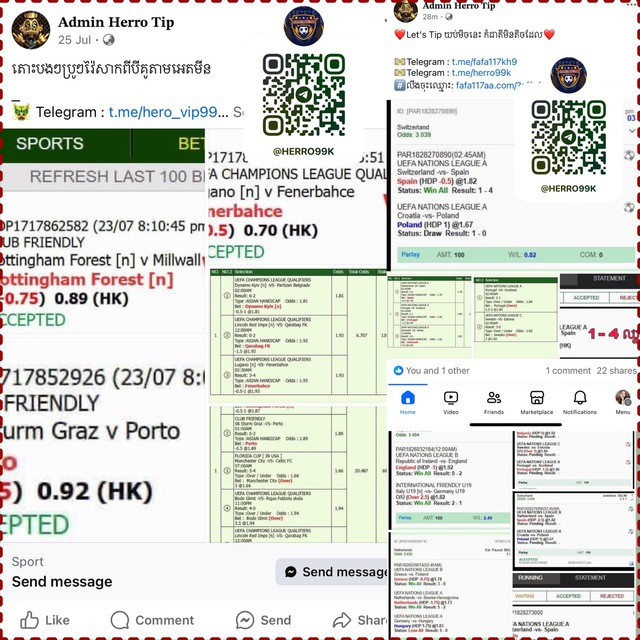This screenshot has height=640, width=640.
Task: Select the RUNNING tab in bottom bet panel
Action: pos(530,578)
